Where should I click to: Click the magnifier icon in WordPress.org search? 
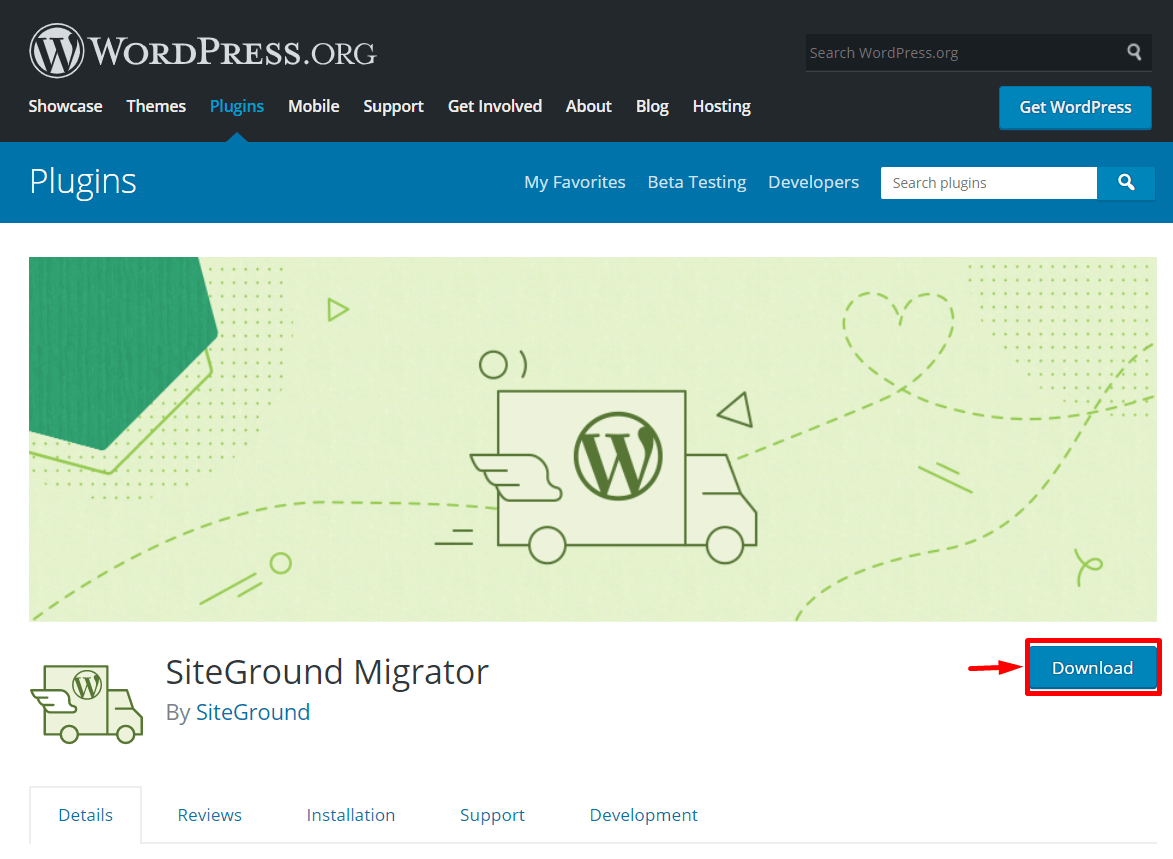coord(1134,52)
